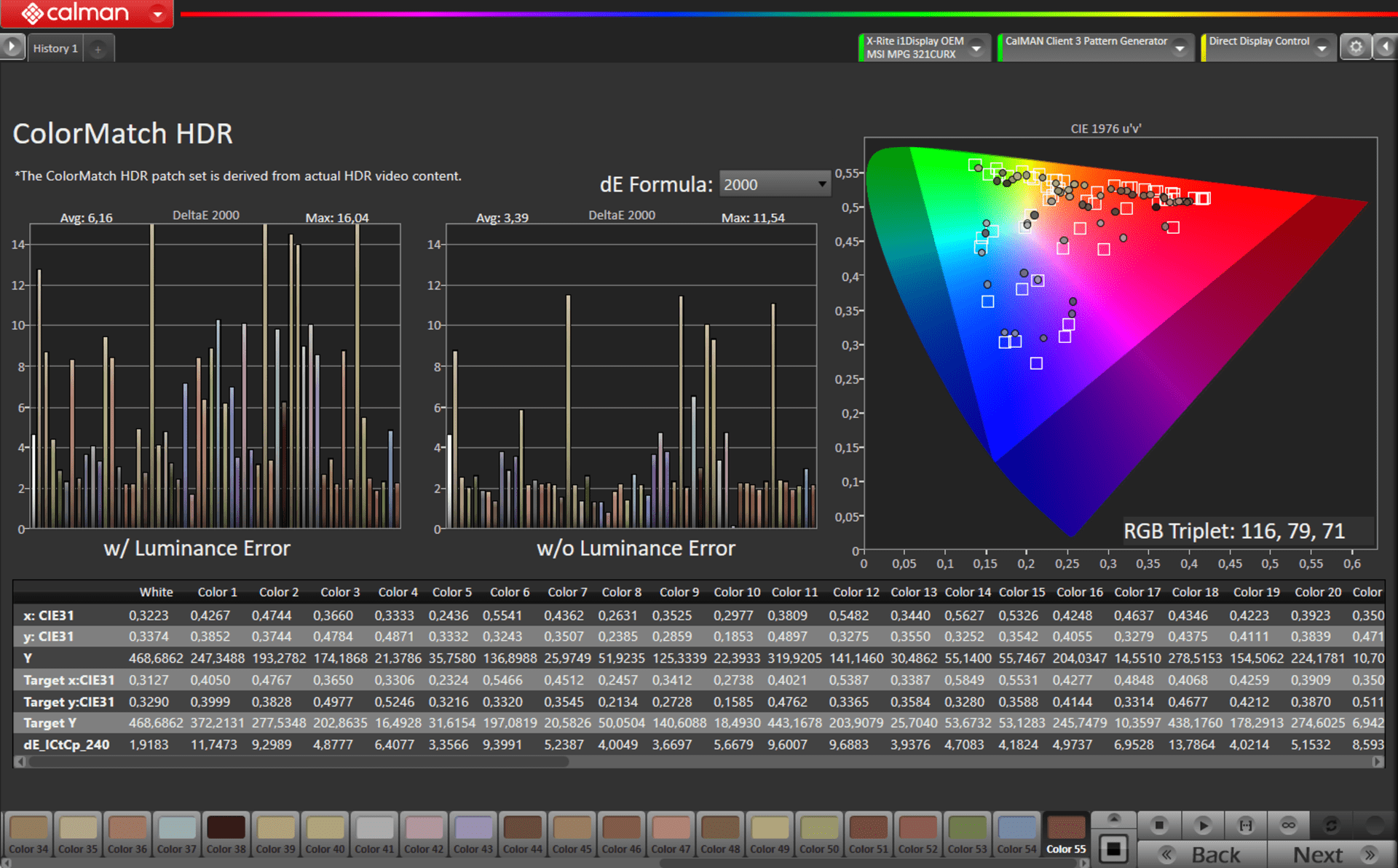Select the Color 45 swatch
1398x868 pixels.
[572, 835]
